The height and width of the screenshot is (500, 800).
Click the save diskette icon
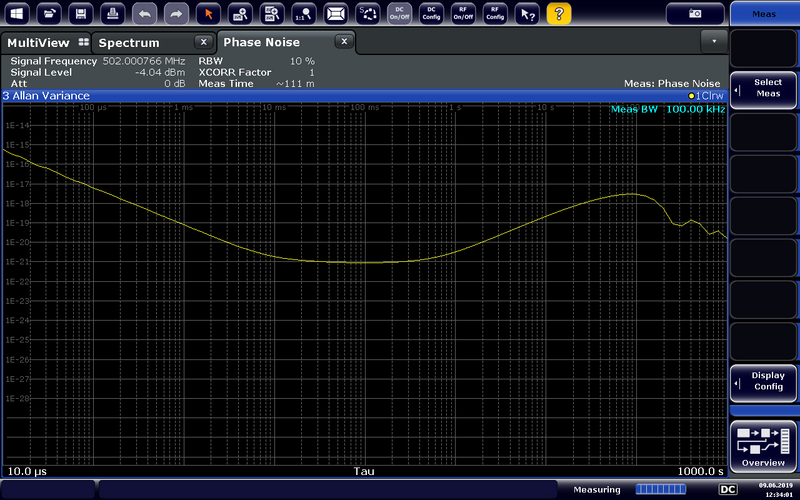coord(83,13)
